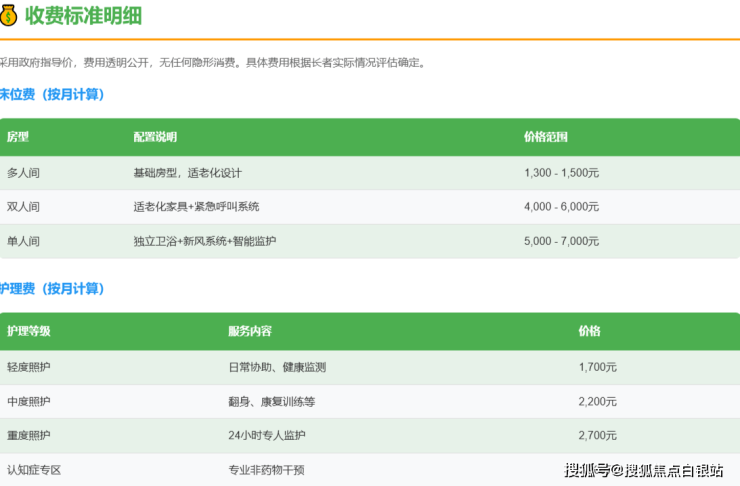Screen dimensions: 740x486
Task: Click the 服务内容 column header
Action: click(250, 331)
